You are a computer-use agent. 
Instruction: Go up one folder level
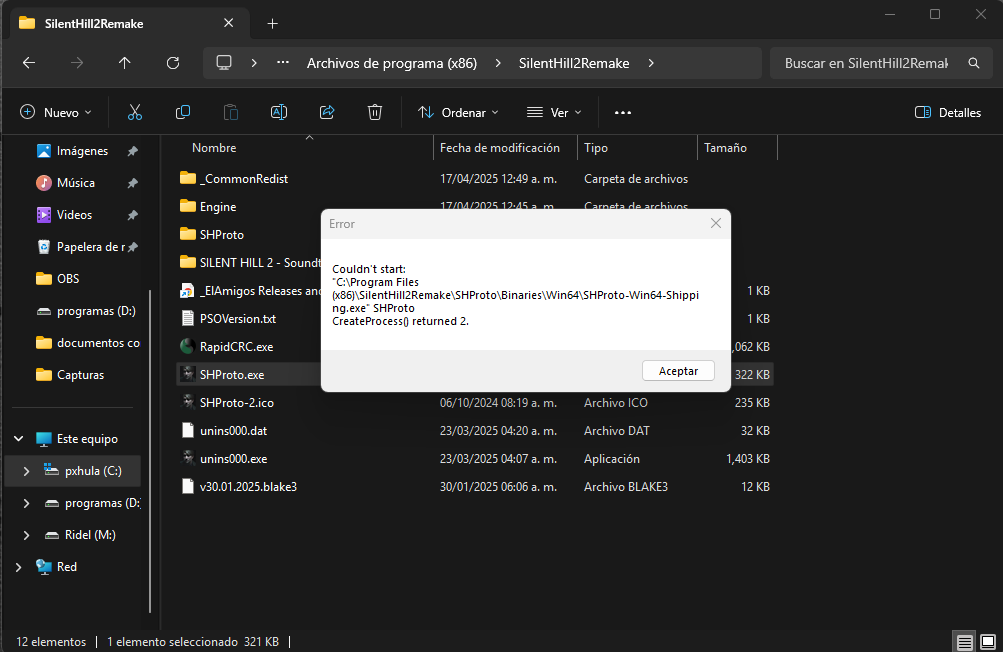125,63
